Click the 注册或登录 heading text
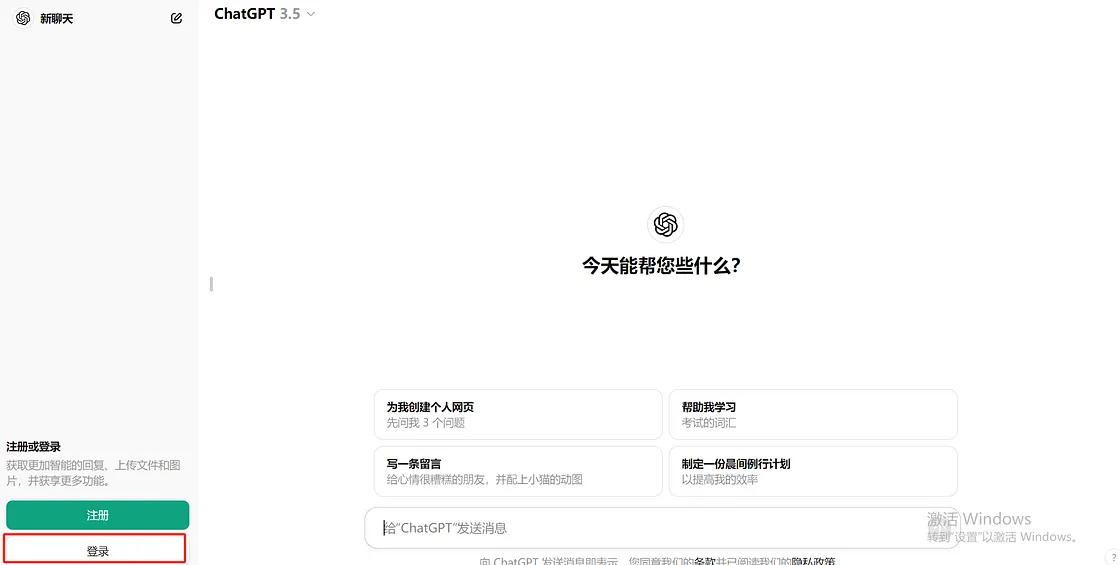The image size is (1120, 565). [34, 446]
